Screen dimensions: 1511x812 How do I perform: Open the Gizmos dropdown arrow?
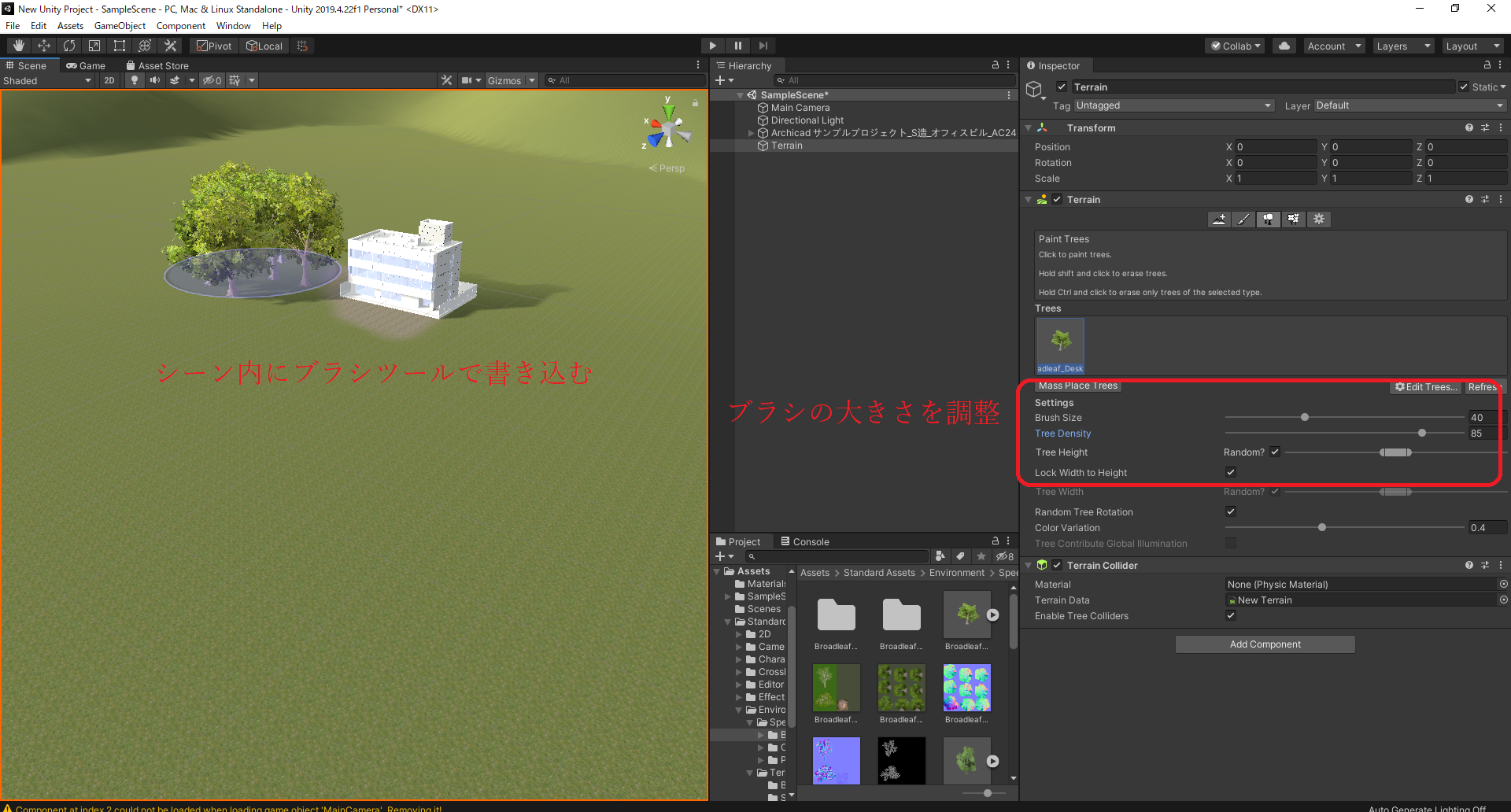tap(532, 80)
